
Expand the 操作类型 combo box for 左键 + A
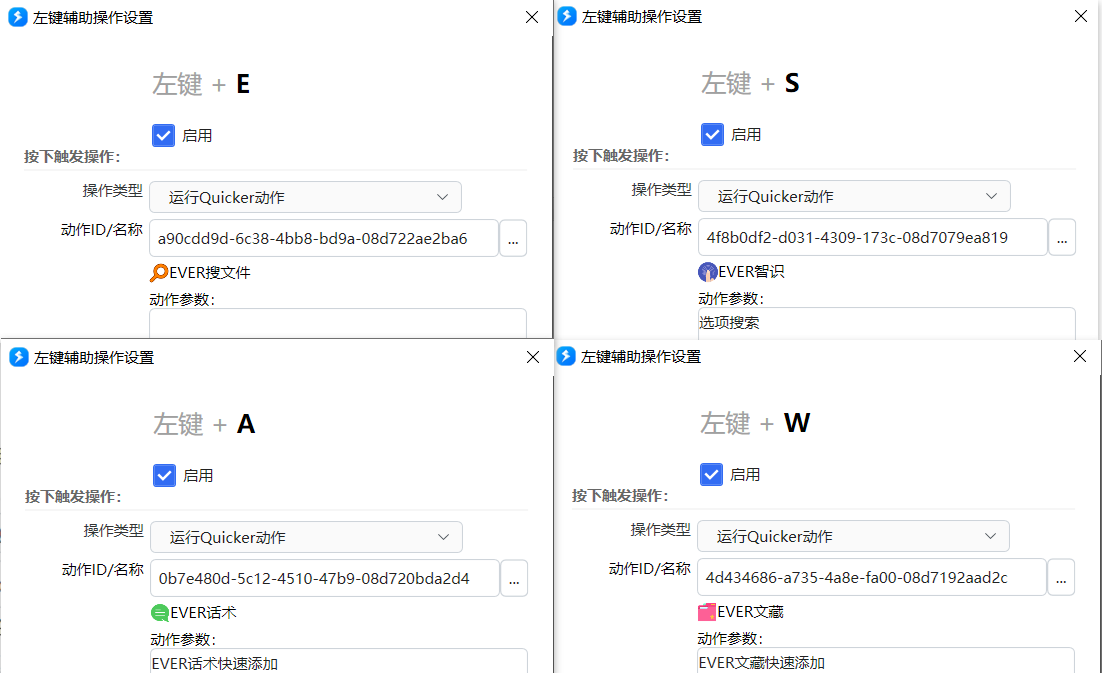306,537
